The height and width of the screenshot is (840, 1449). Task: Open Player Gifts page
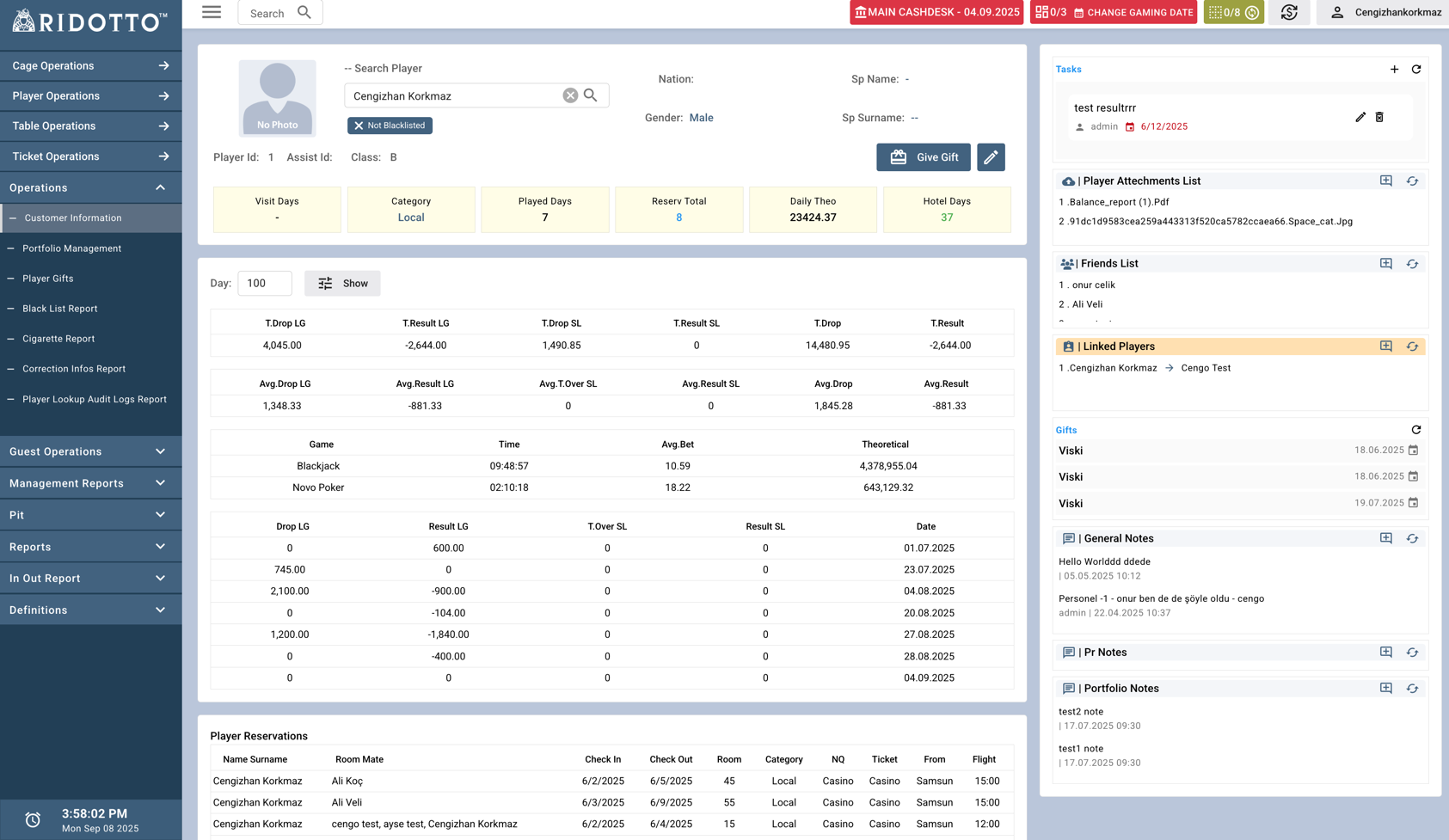[x=48, y=279]
